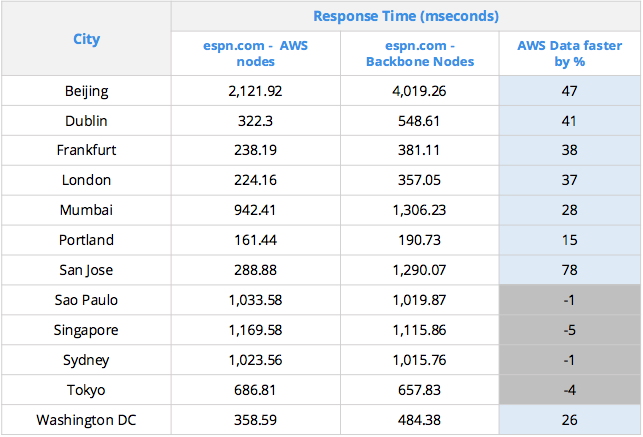Select the Singapore gray cell -5
This screenshot has width=643, height=437.
point(570,330)
